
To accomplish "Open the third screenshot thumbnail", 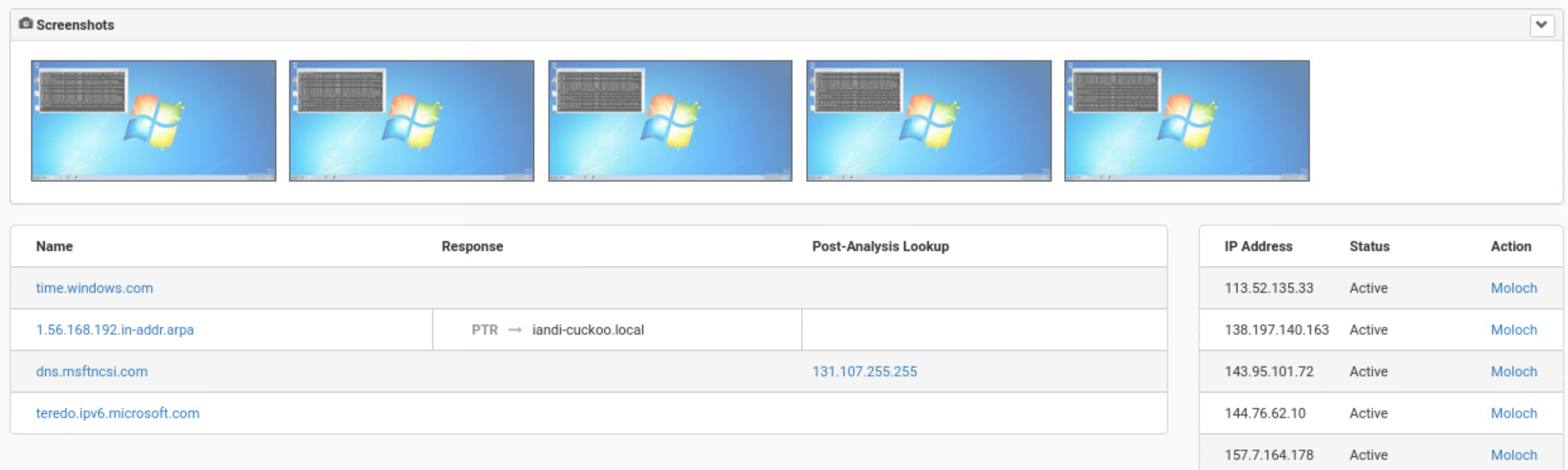I will [670, 120].
